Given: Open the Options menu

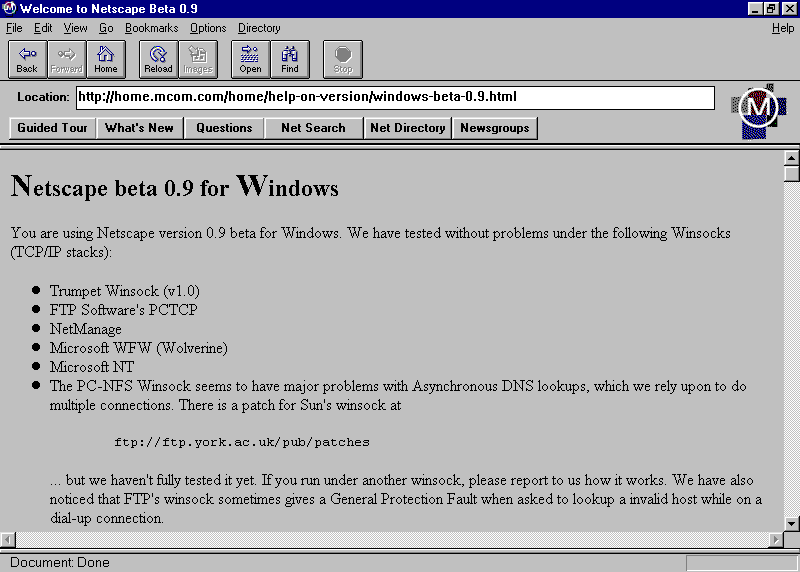Looking at the screenshot, I should click(x=208, y=28).
